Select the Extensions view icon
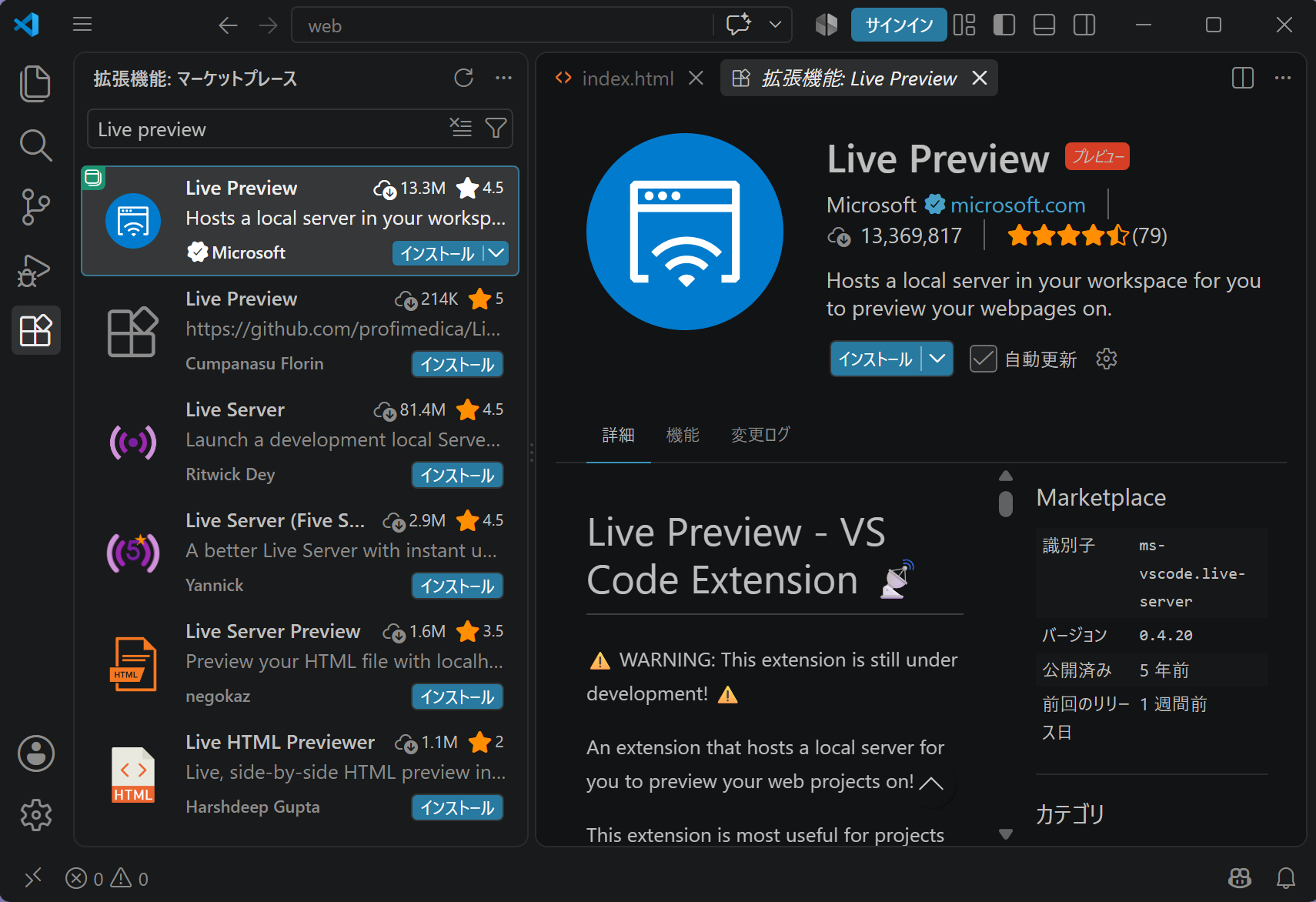 (35, 331)
